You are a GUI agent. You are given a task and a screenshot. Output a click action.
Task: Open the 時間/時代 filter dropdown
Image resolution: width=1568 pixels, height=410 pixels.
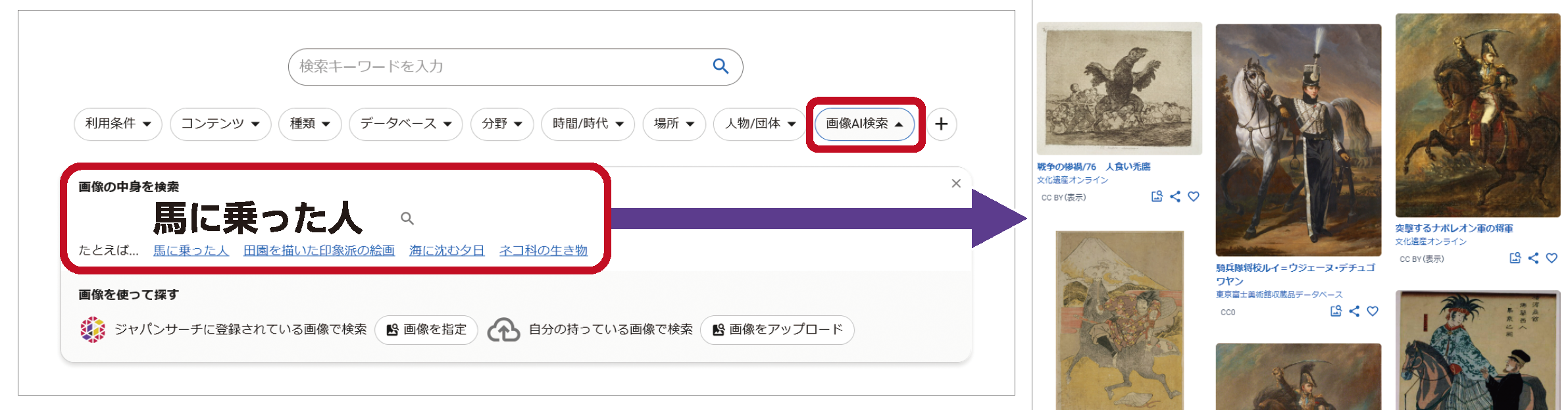click(588, 124)
